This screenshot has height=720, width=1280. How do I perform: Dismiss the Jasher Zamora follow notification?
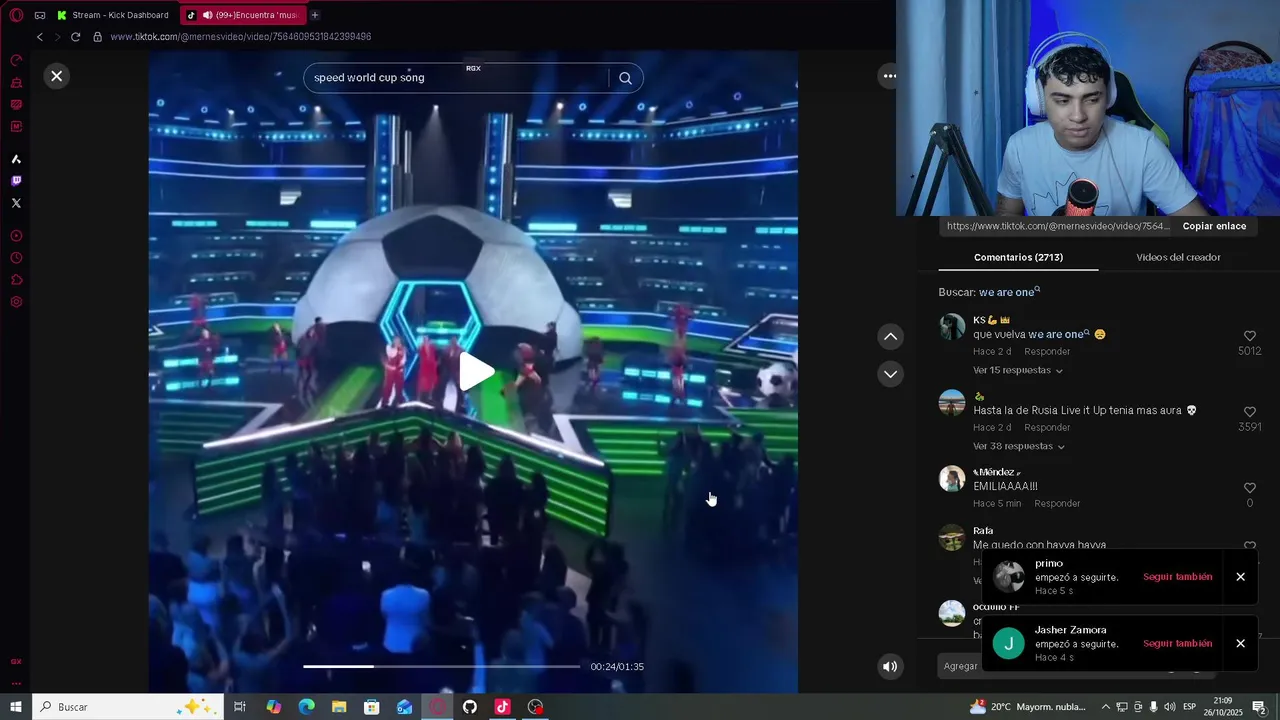click(x=1240, y=644)
